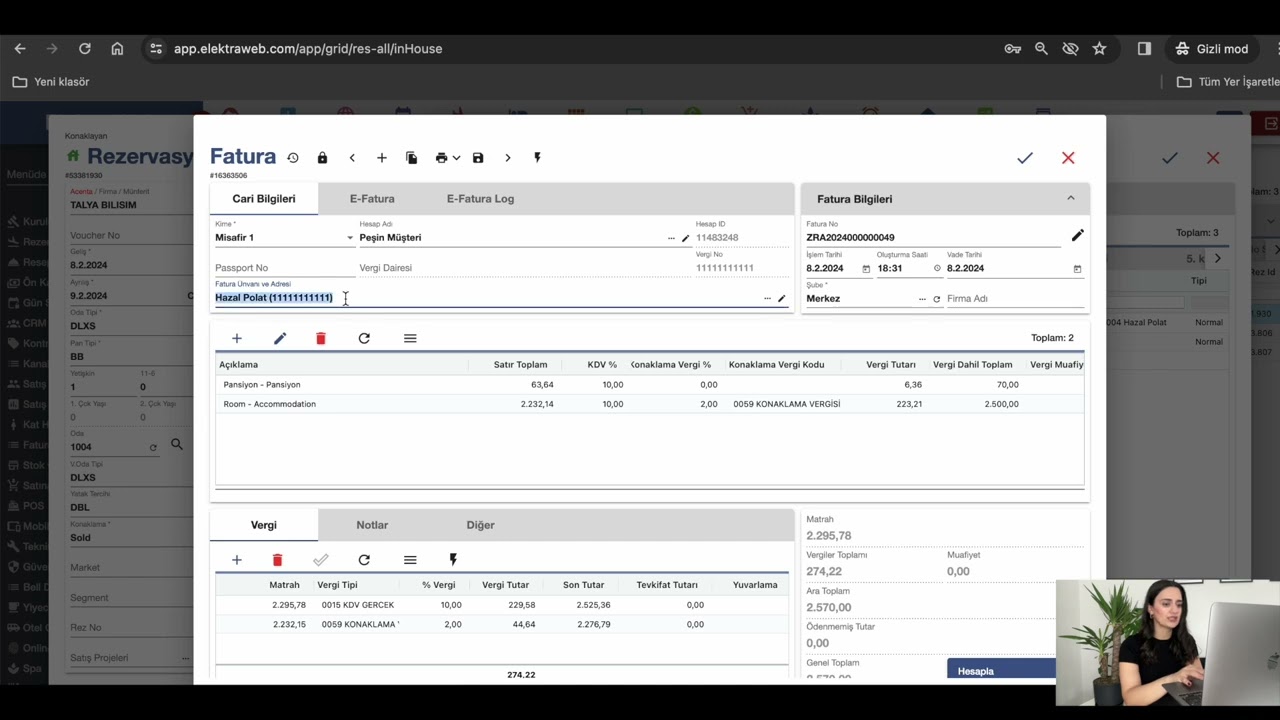Delete tax row with red trash icon

[x=277, y=560]
